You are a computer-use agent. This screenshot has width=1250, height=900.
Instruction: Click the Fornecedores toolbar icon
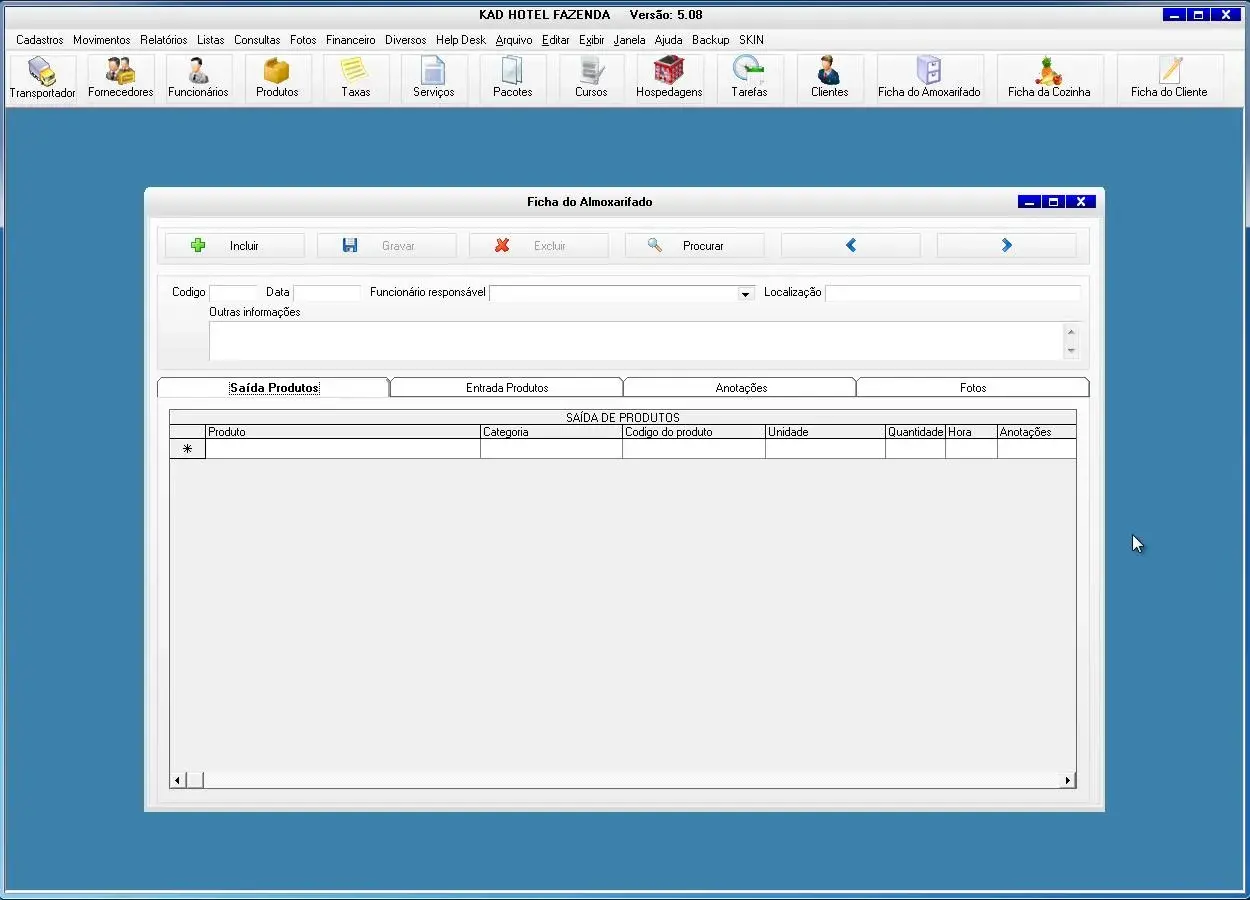point(121,78)
